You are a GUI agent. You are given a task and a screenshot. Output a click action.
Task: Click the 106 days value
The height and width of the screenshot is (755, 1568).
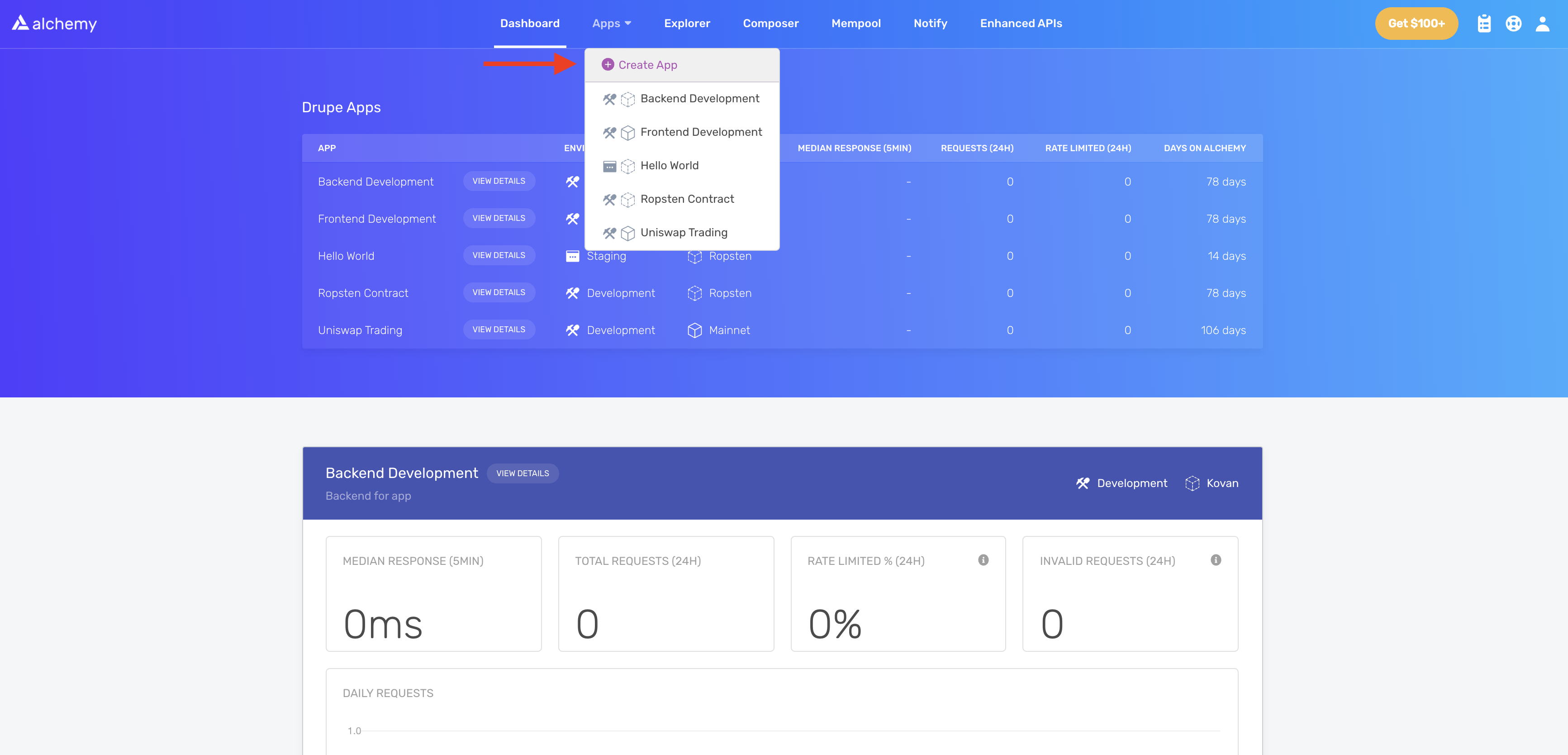point(1223,330)
